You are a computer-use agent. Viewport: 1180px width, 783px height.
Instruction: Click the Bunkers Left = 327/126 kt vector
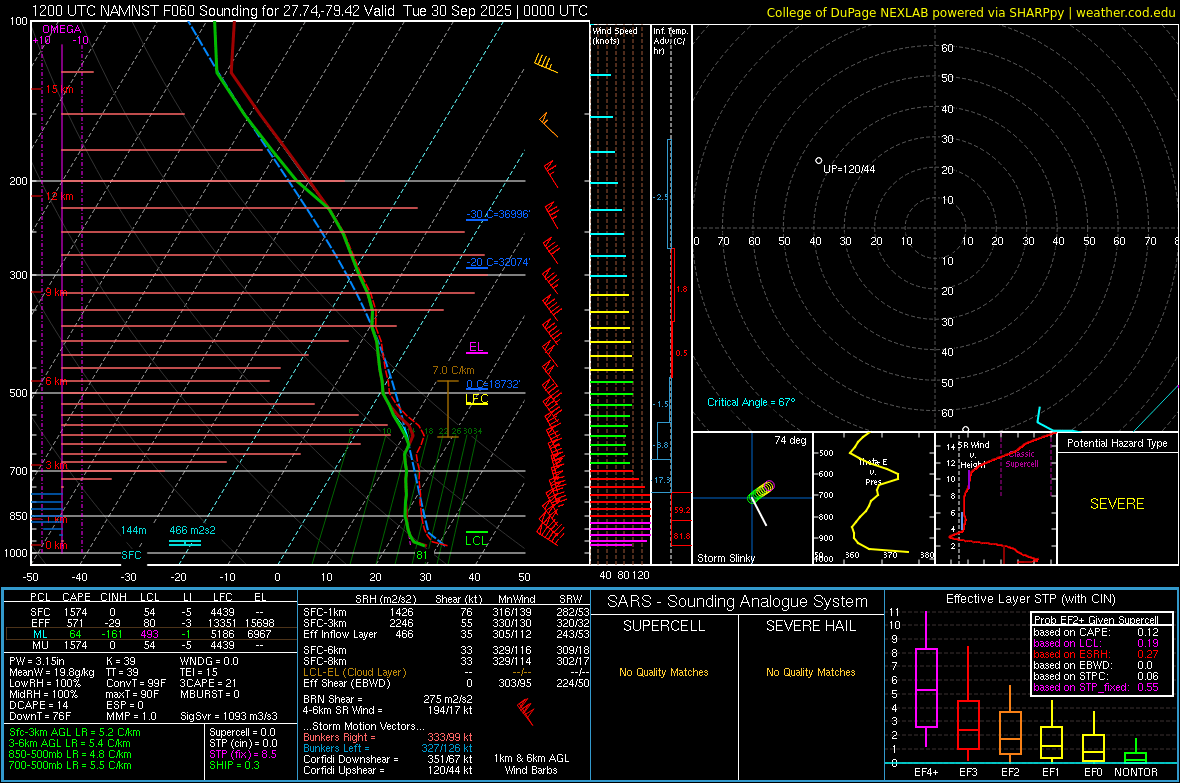[x=388, y=748]
